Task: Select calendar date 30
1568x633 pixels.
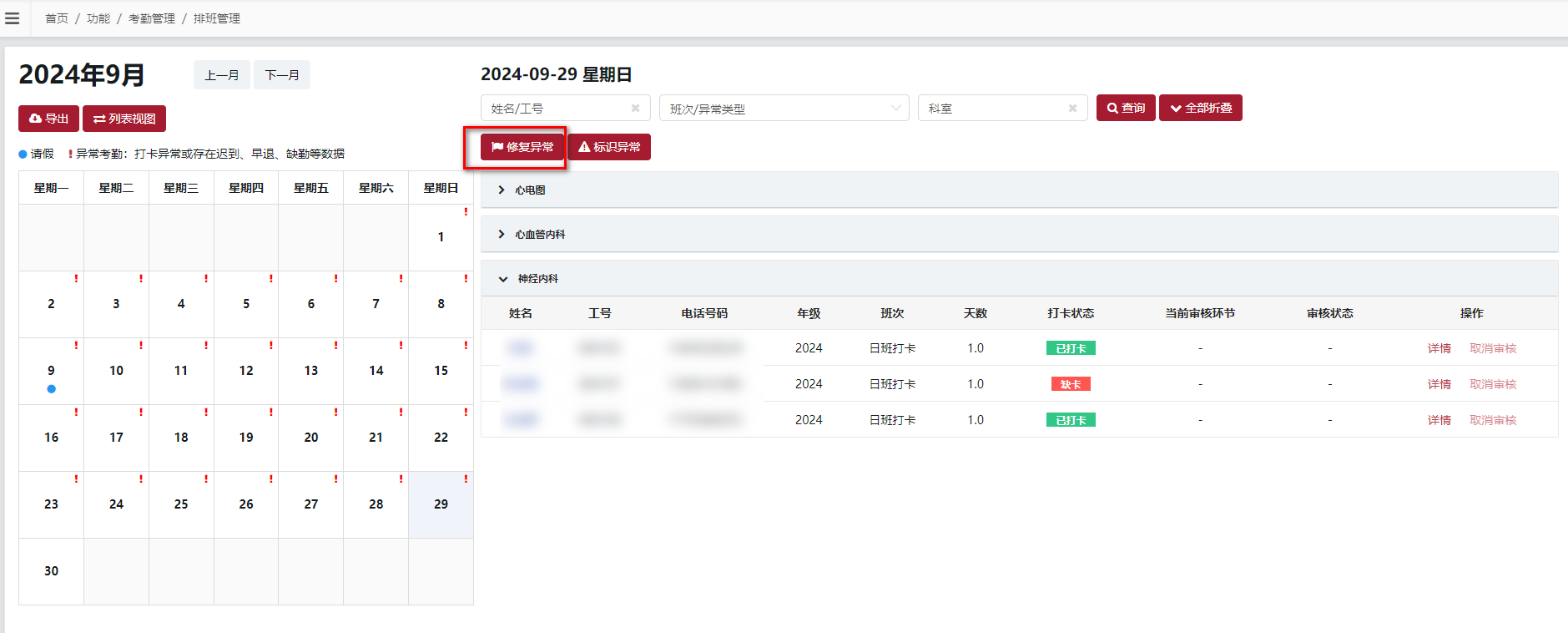Action: (51, 571)
